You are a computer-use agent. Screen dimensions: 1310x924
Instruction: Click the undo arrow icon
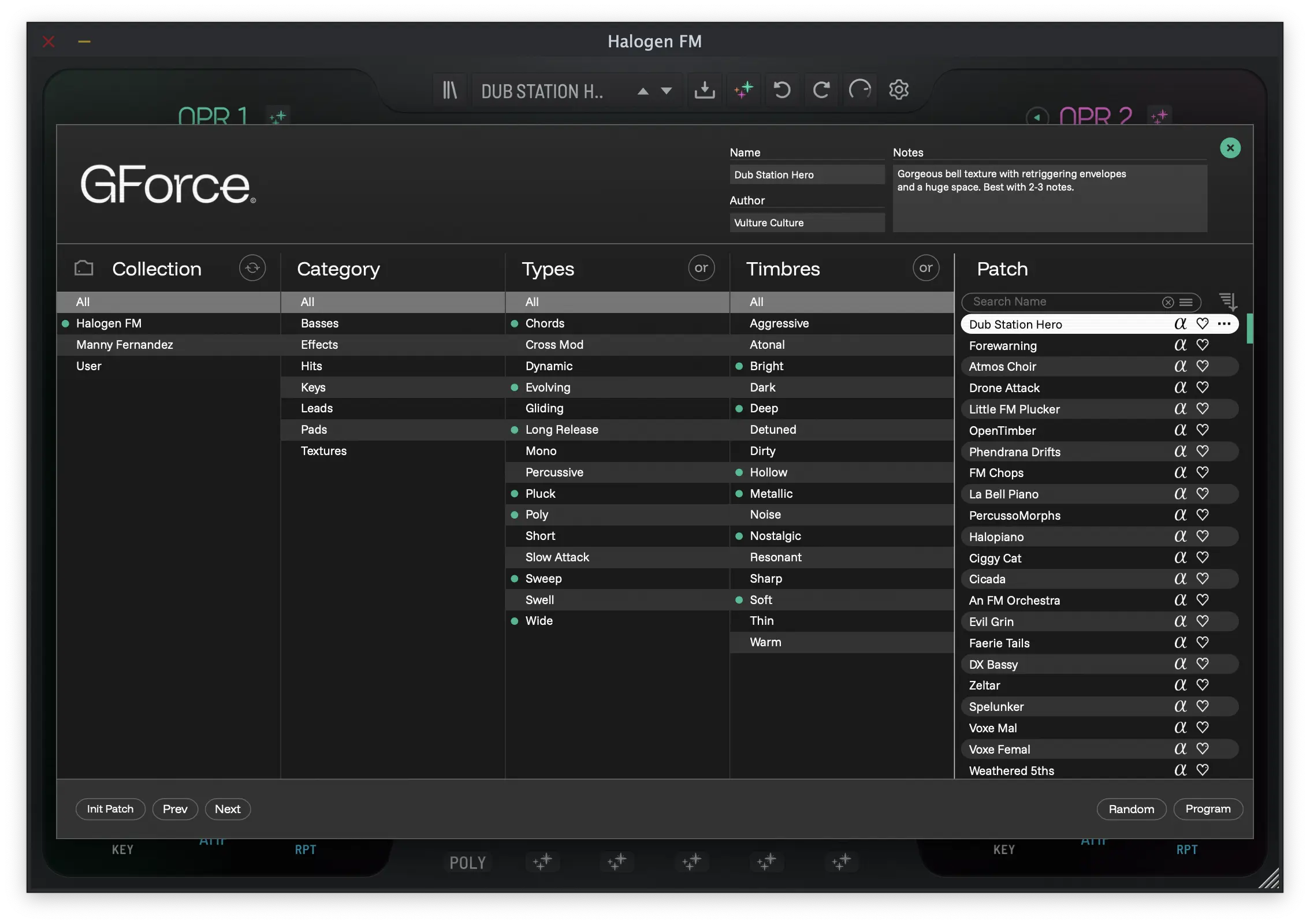(x=782, y=90)
